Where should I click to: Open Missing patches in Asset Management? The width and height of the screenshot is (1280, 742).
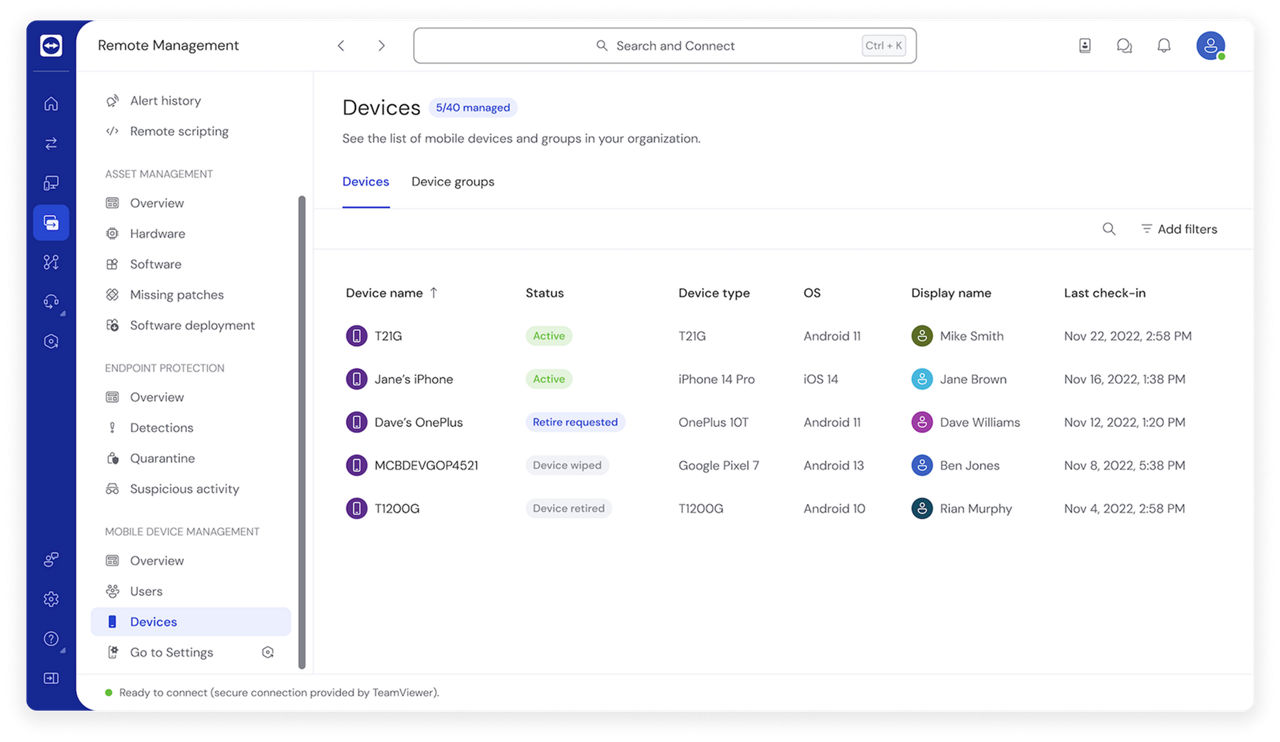tap(176, 294)
